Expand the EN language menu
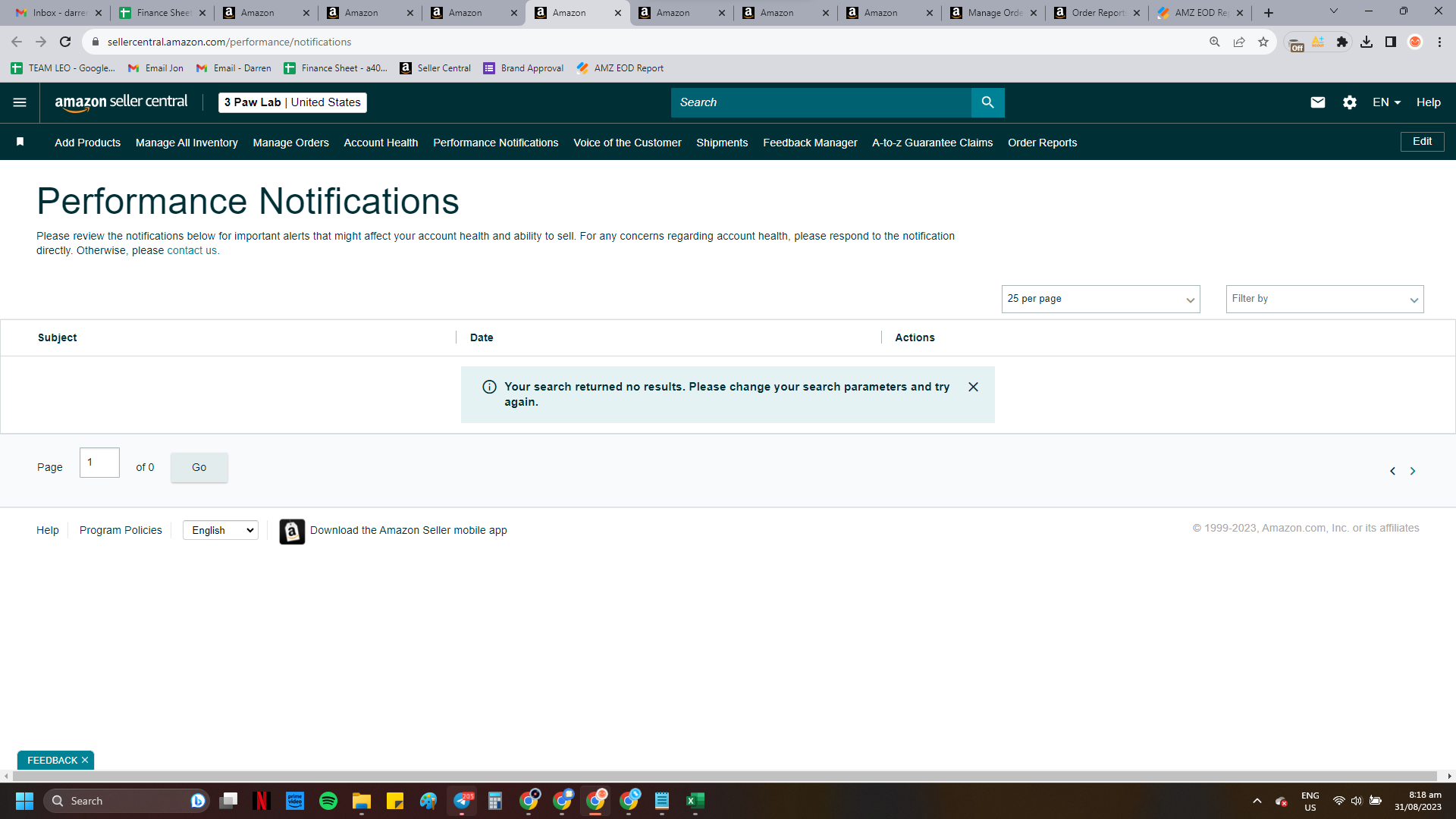 point(1386,102)
